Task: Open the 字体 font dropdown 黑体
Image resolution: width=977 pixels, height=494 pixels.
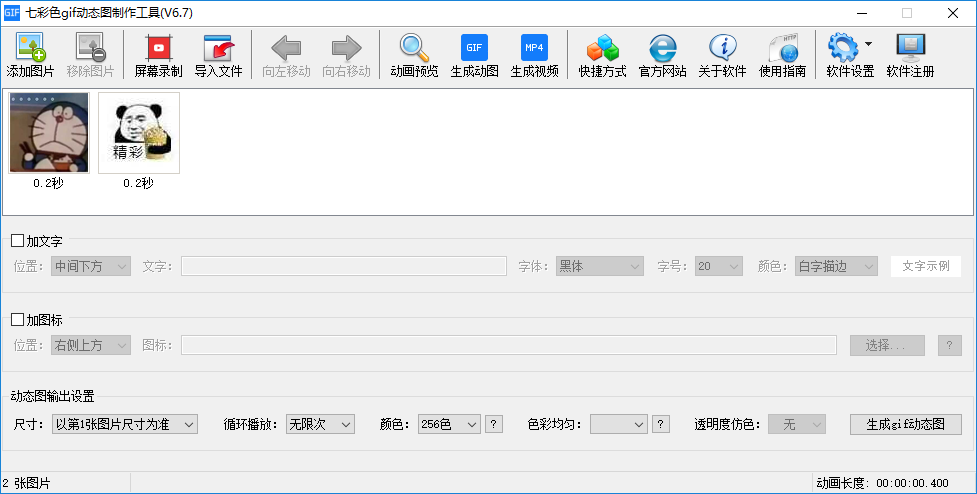Action: coord(599,266)
